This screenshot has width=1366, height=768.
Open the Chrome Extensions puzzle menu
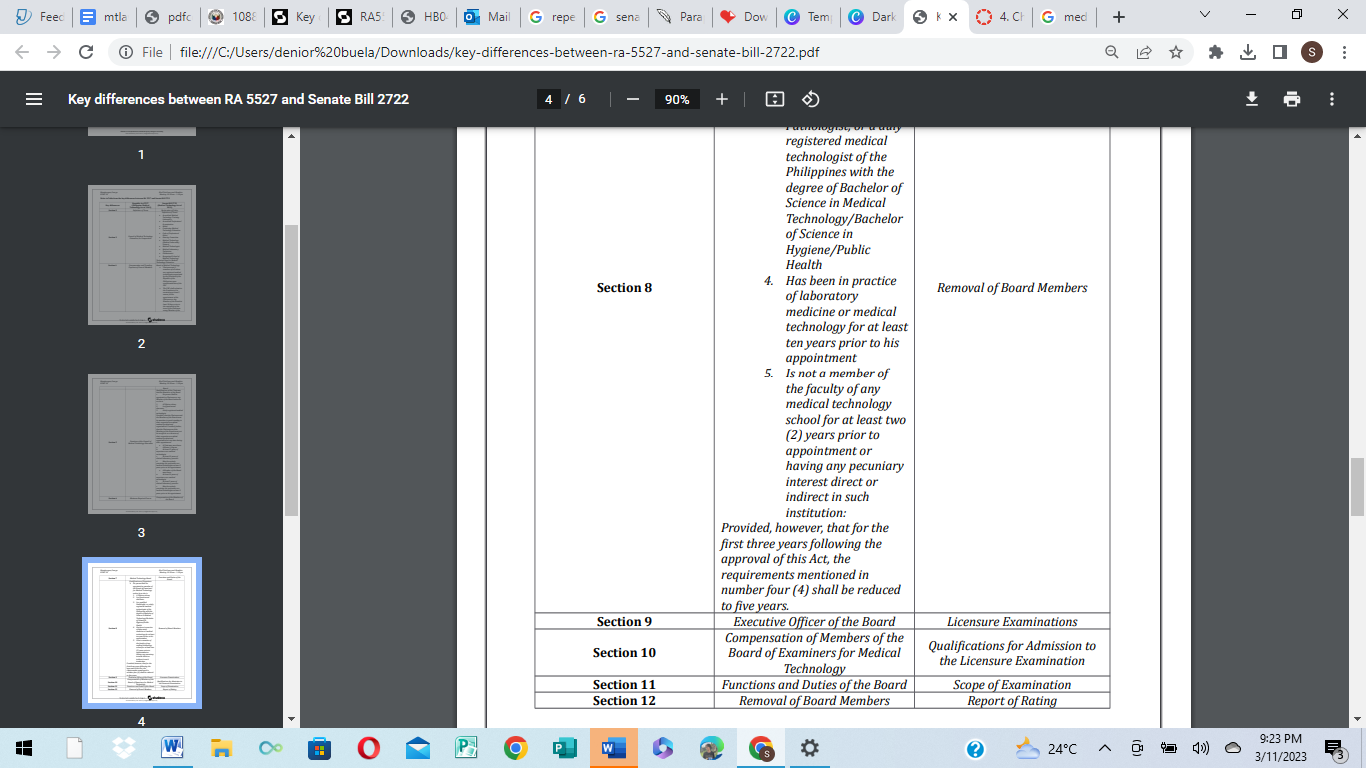(1216, 52)
